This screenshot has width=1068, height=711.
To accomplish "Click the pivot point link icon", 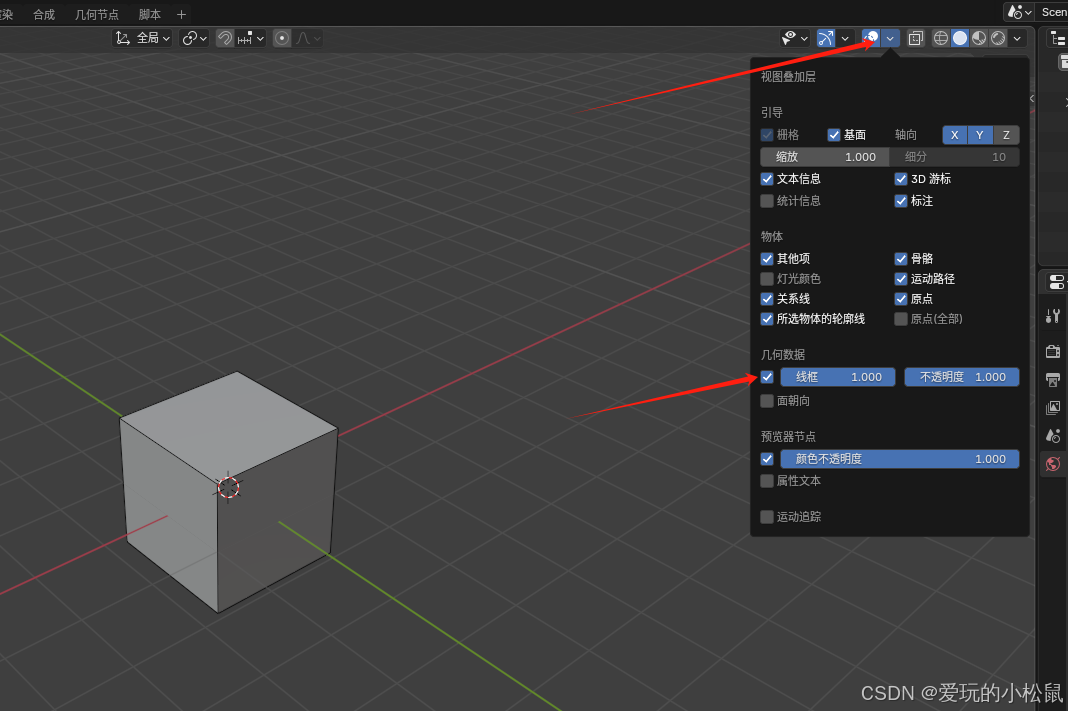I will pos(189,38).
